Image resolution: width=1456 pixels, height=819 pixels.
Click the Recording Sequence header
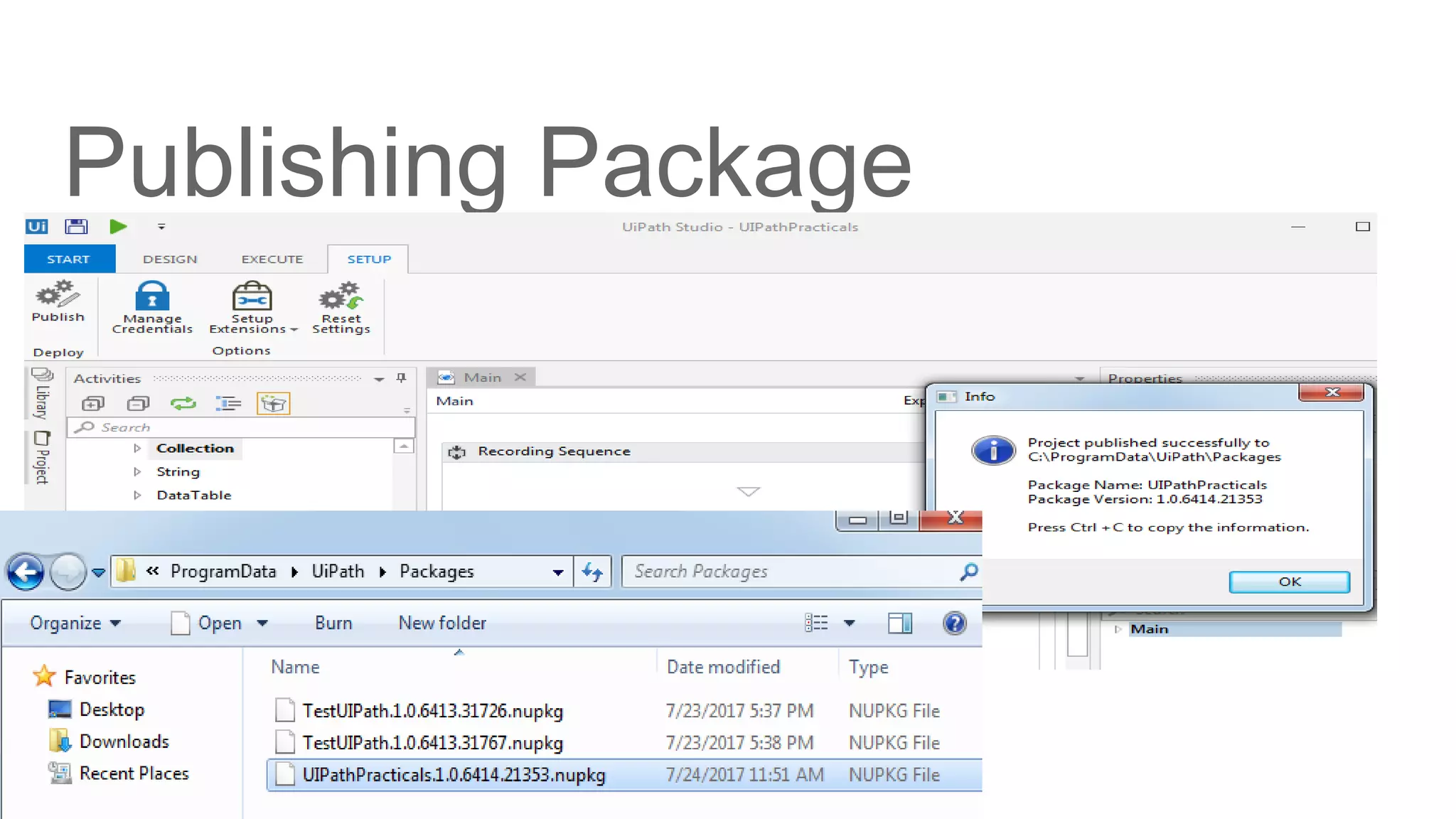coord(682,451)
